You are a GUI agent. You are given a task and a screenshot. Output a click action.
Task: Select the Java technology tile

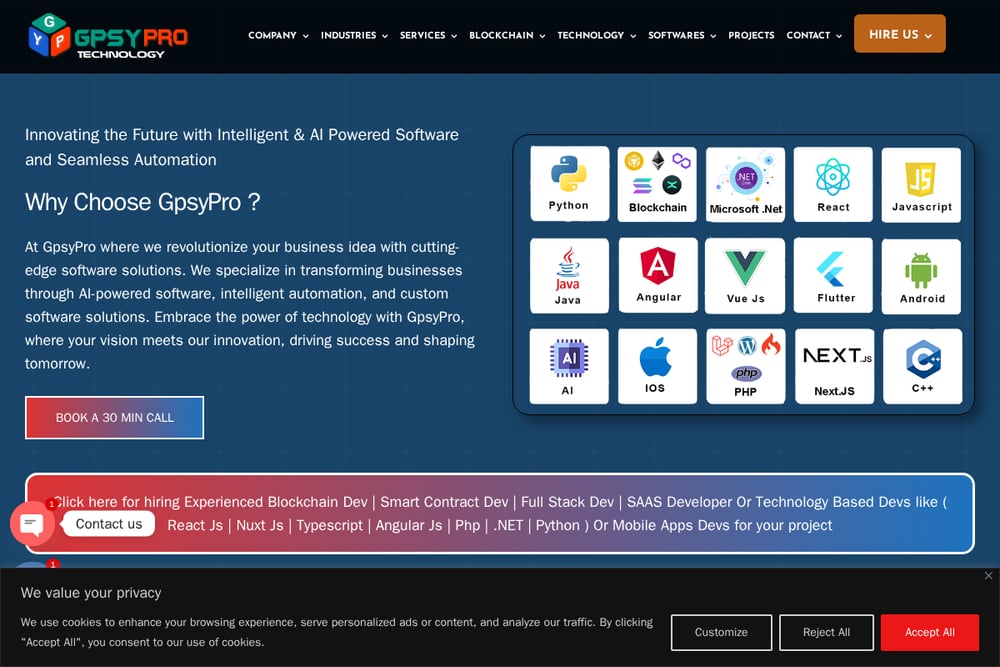pyautogui.click(x=569, y=275)
